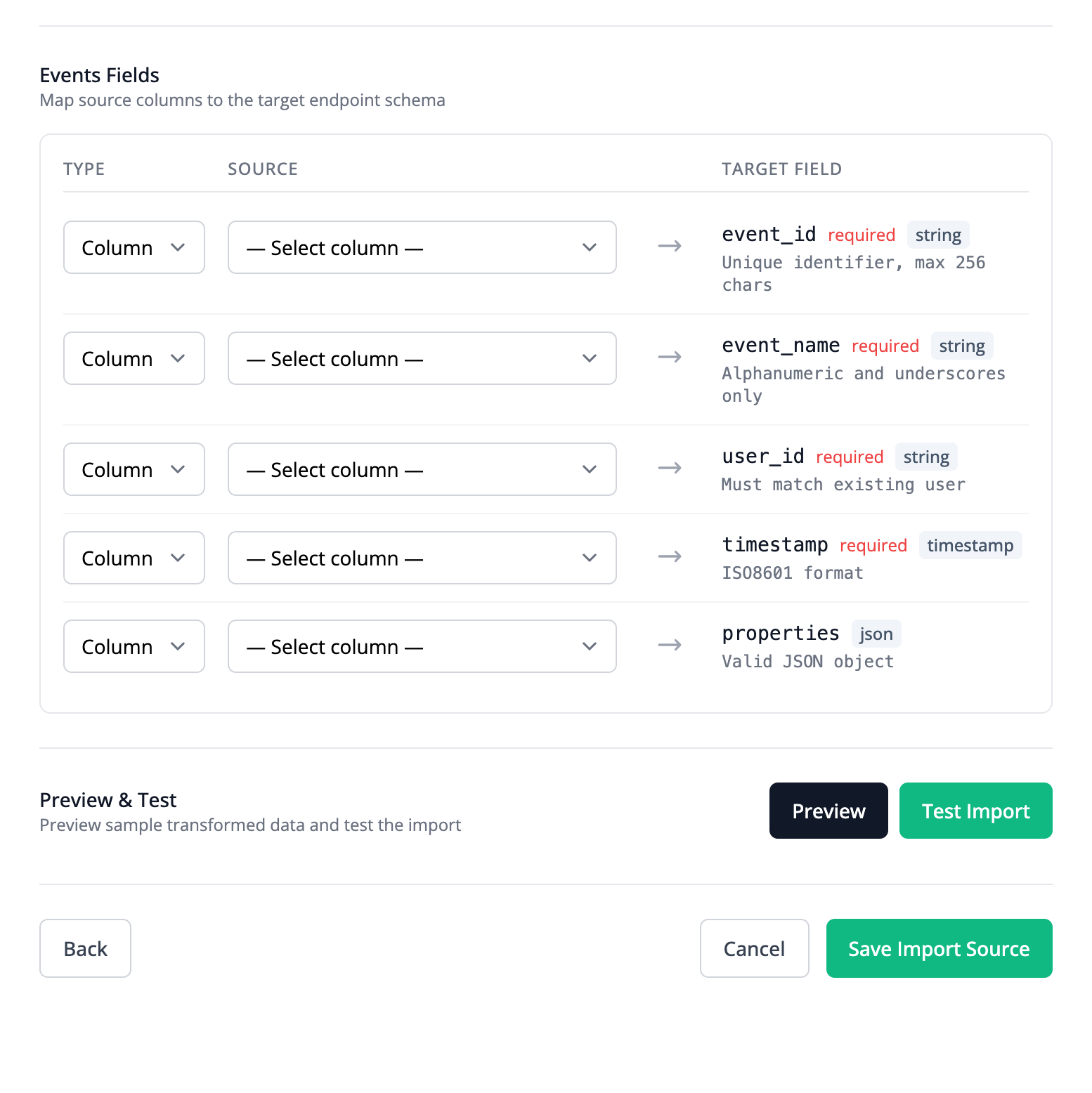Screen dimensions: 1092x1093
Task: Open the Select column dropdown for event_id
Action: pyautogui.click(x=422, y=247)
